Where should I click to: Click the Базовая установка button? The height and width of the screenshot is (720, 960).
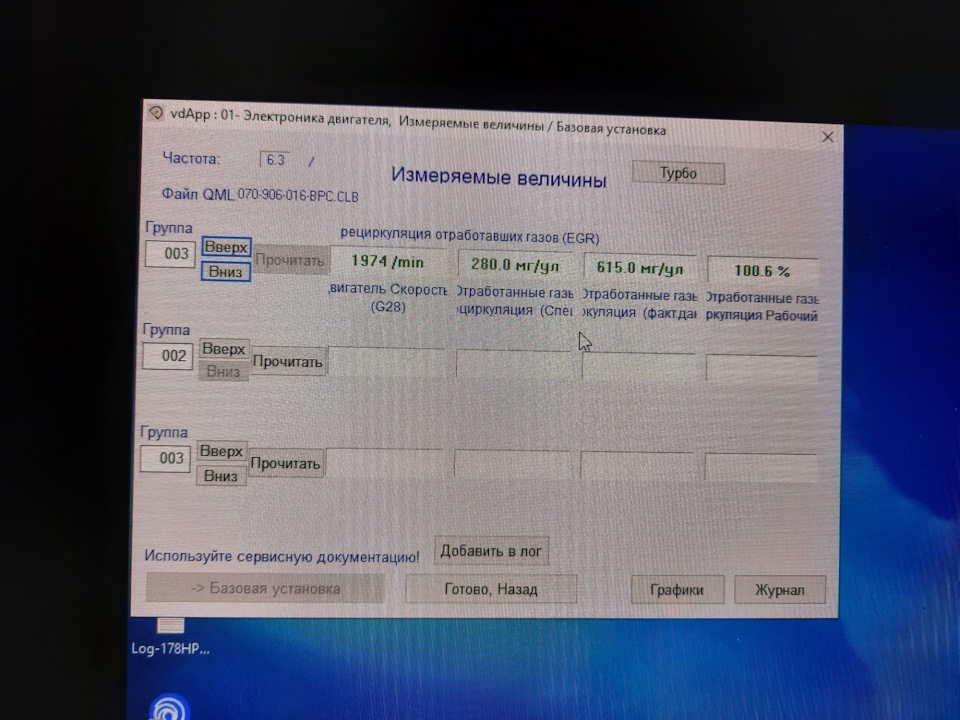pyautogui.click(x=265, y=588)
